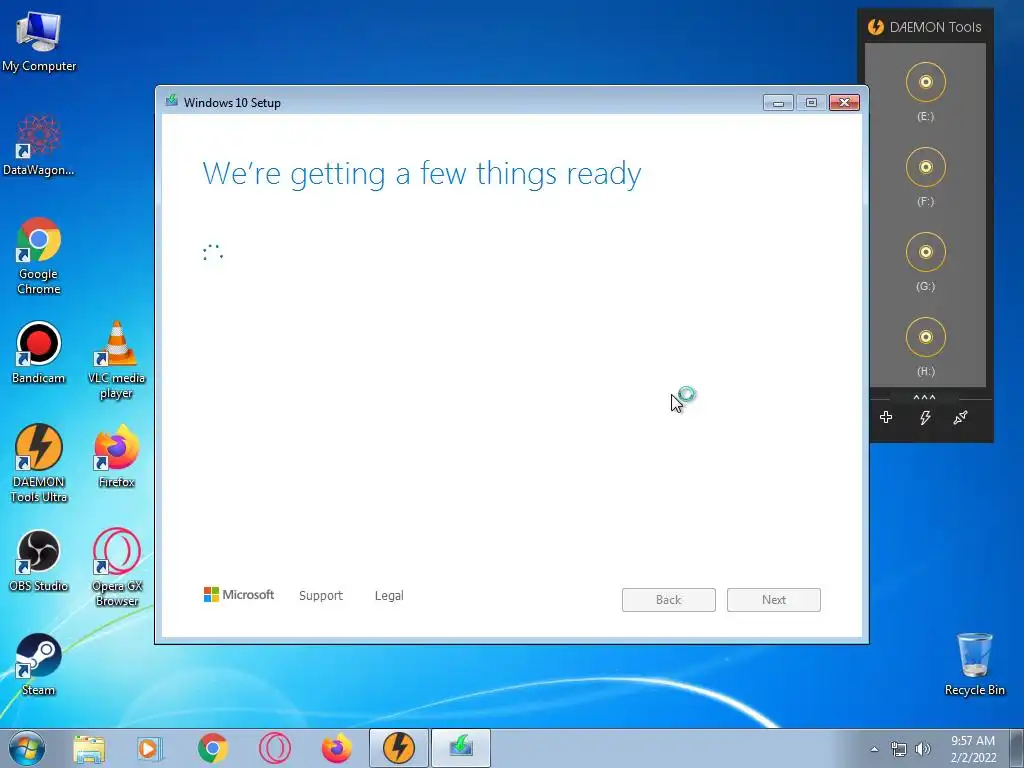Minimize the Windows 10 Setup window
Screen dimensions: 1024x768
click(x=778, y=103)
